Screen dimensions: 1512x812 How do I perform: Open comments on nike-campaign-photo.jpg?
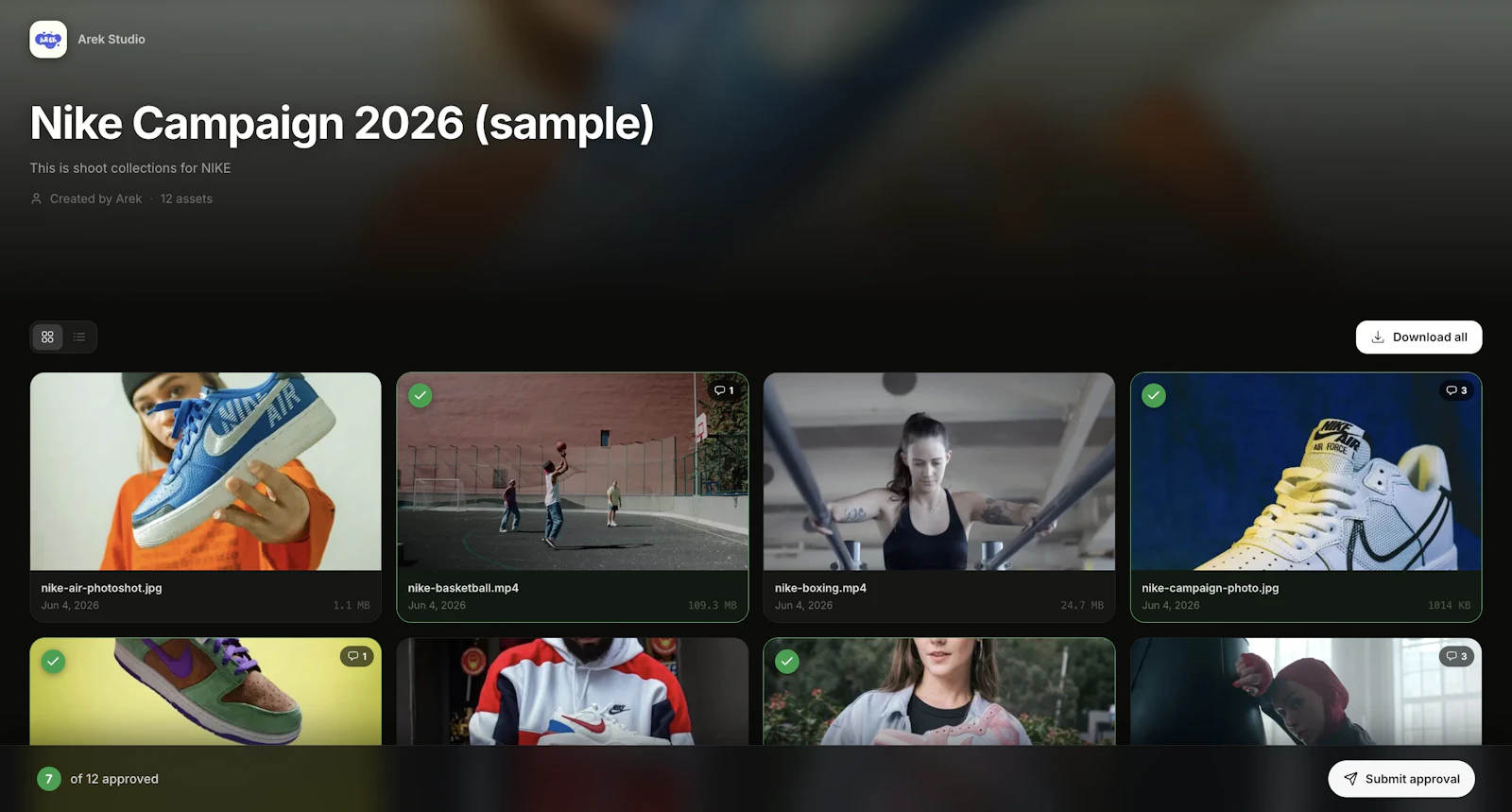click(x=1457, y=390)
